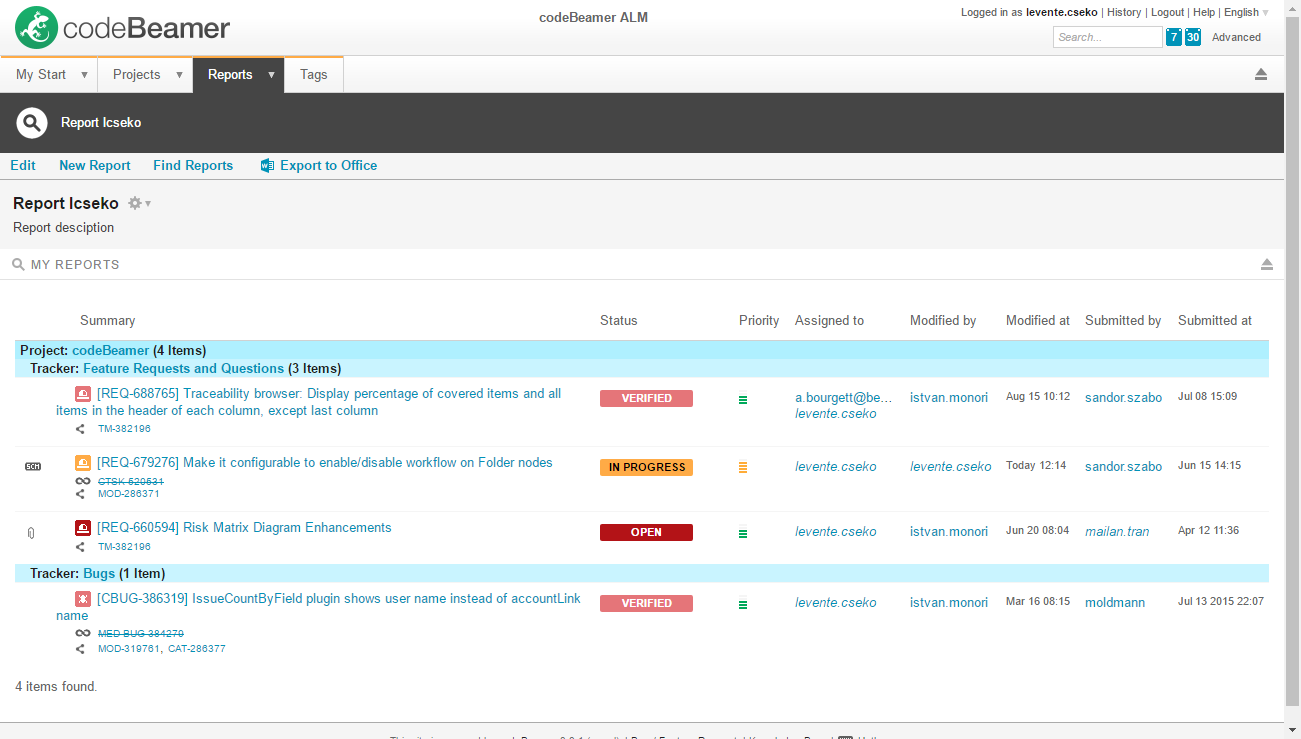Click the share icon beside TM-382196 under REQ-660594
The image size is (1301, 739).
81,547
